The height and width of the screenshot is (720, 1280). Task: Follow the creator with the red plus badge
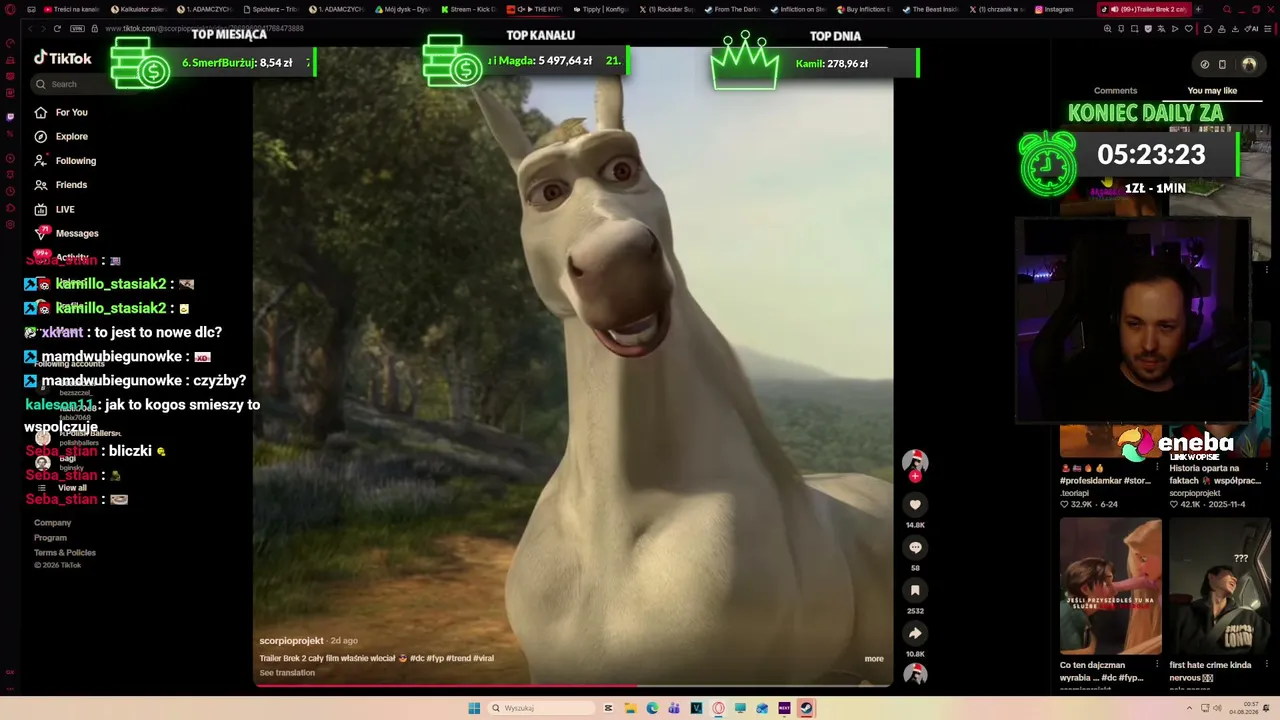coord(915,477)
